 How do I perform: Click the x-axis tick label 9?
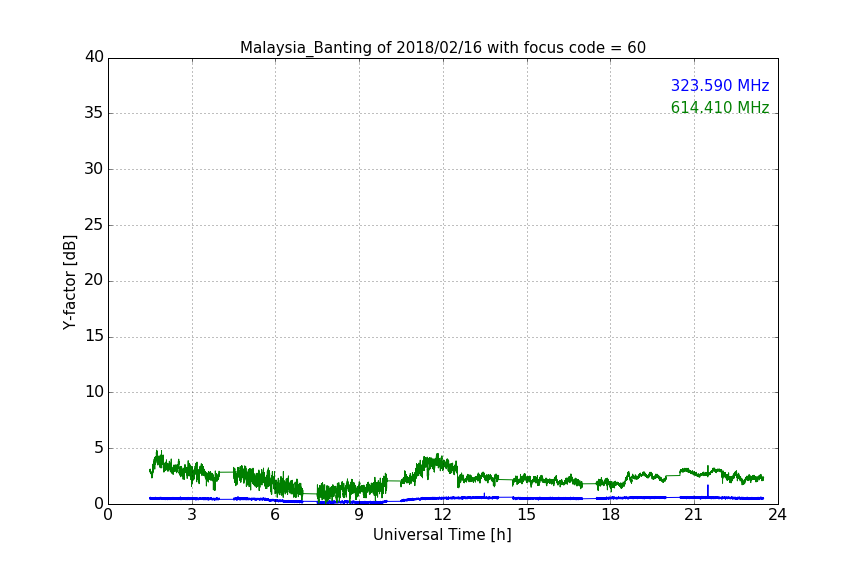click(359, 515)
